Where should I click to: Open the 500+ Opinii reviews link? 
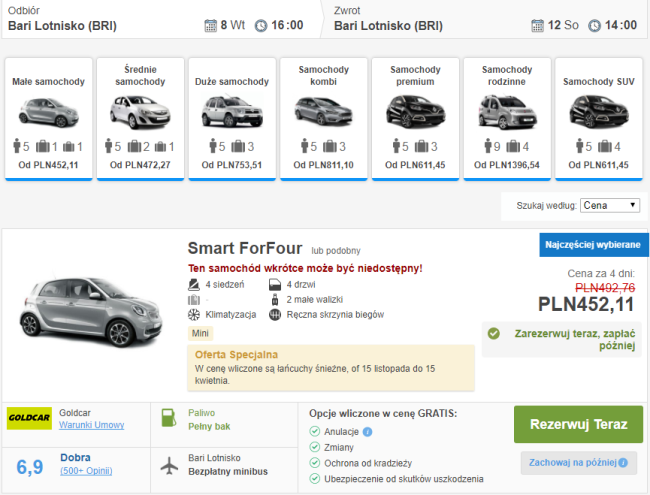tap(86, 471)
